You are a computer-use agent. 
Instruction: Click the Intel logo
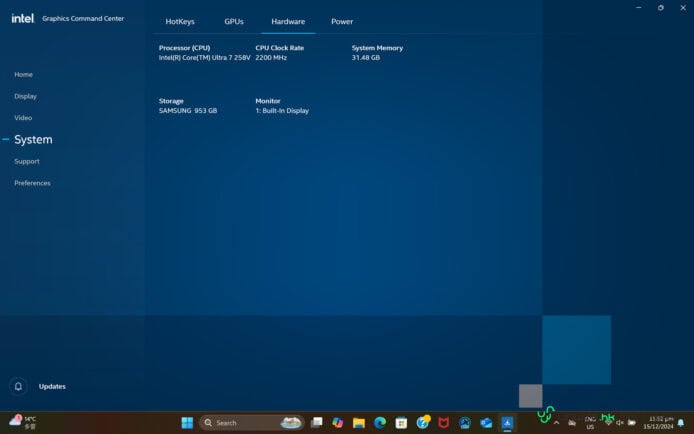[23, 18]
